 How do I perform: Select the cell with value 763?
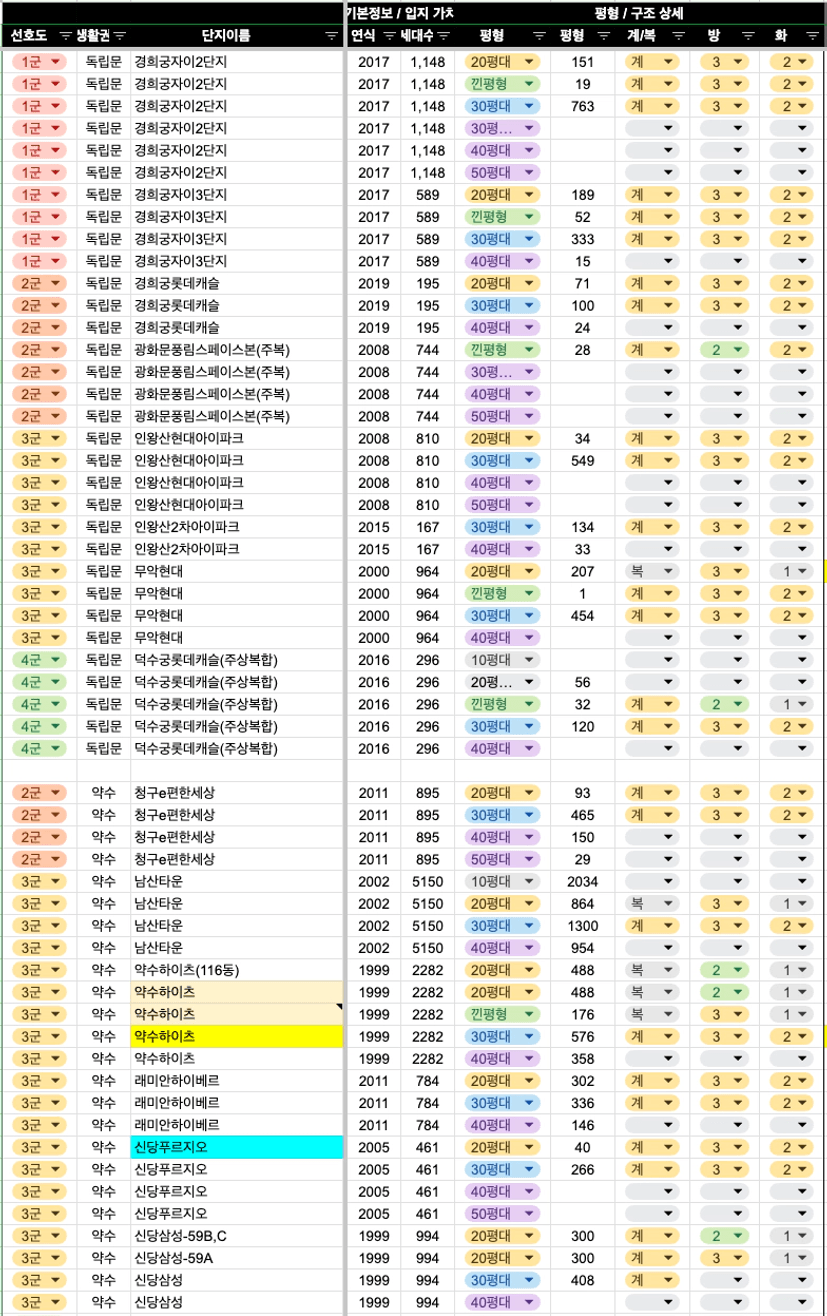pyautogui.click(x=582, y=106)
